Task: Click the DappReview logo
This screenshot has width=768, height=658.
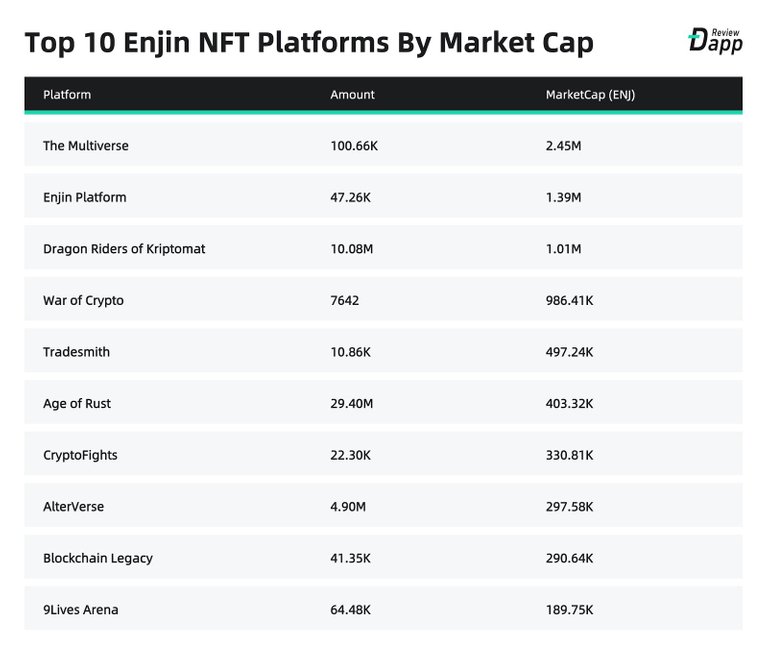Action: pyautogui.click(x=714, y=40)
